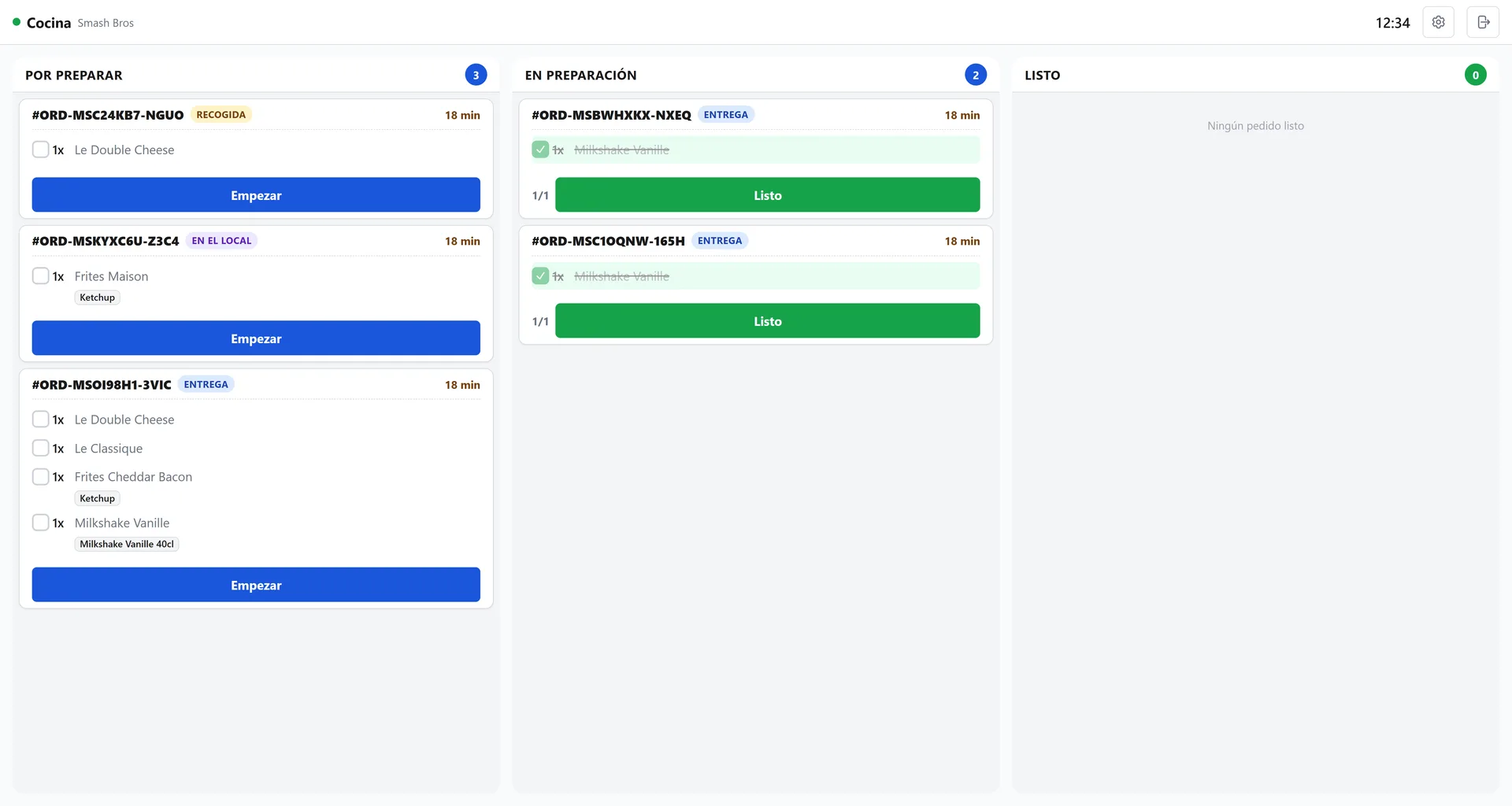1512x806 pixels.
Task: Check the Frites Maison item
Action: (41, 275)
